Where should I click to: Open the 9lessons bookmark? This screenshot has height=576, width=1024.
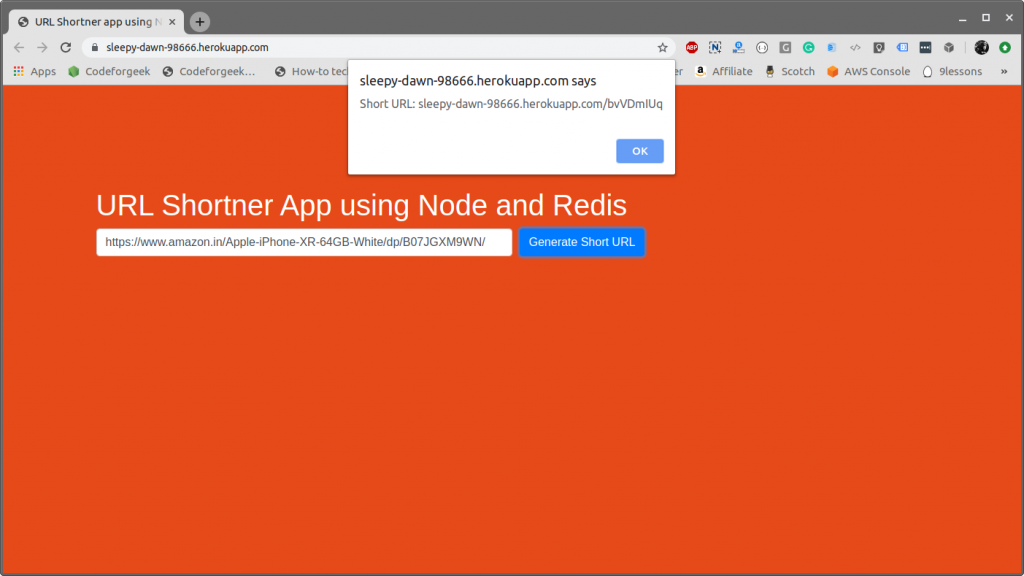coord(952,72)
